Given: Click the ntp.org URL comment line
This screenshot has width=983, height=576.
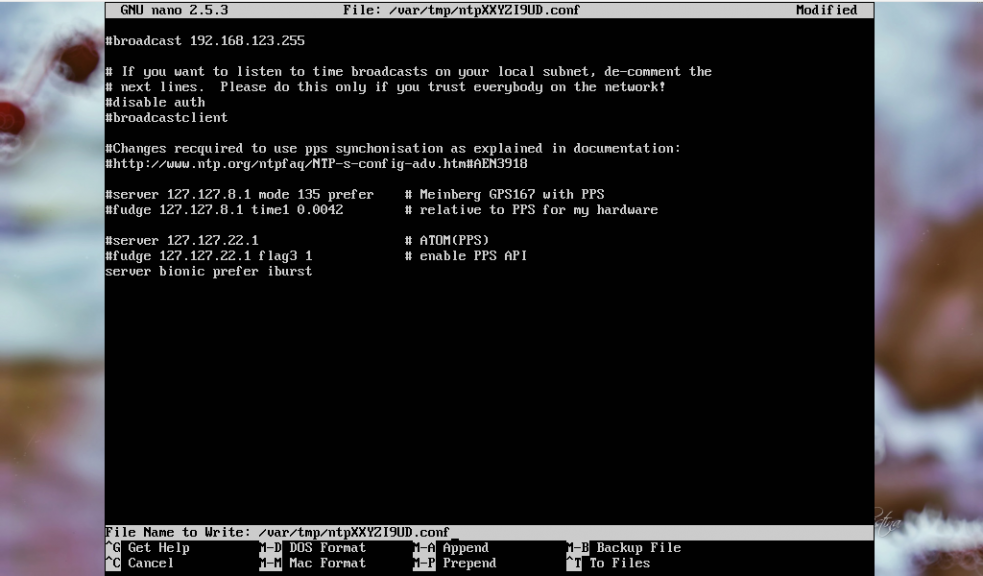Looking at the screenshot, I should (316, 163).
